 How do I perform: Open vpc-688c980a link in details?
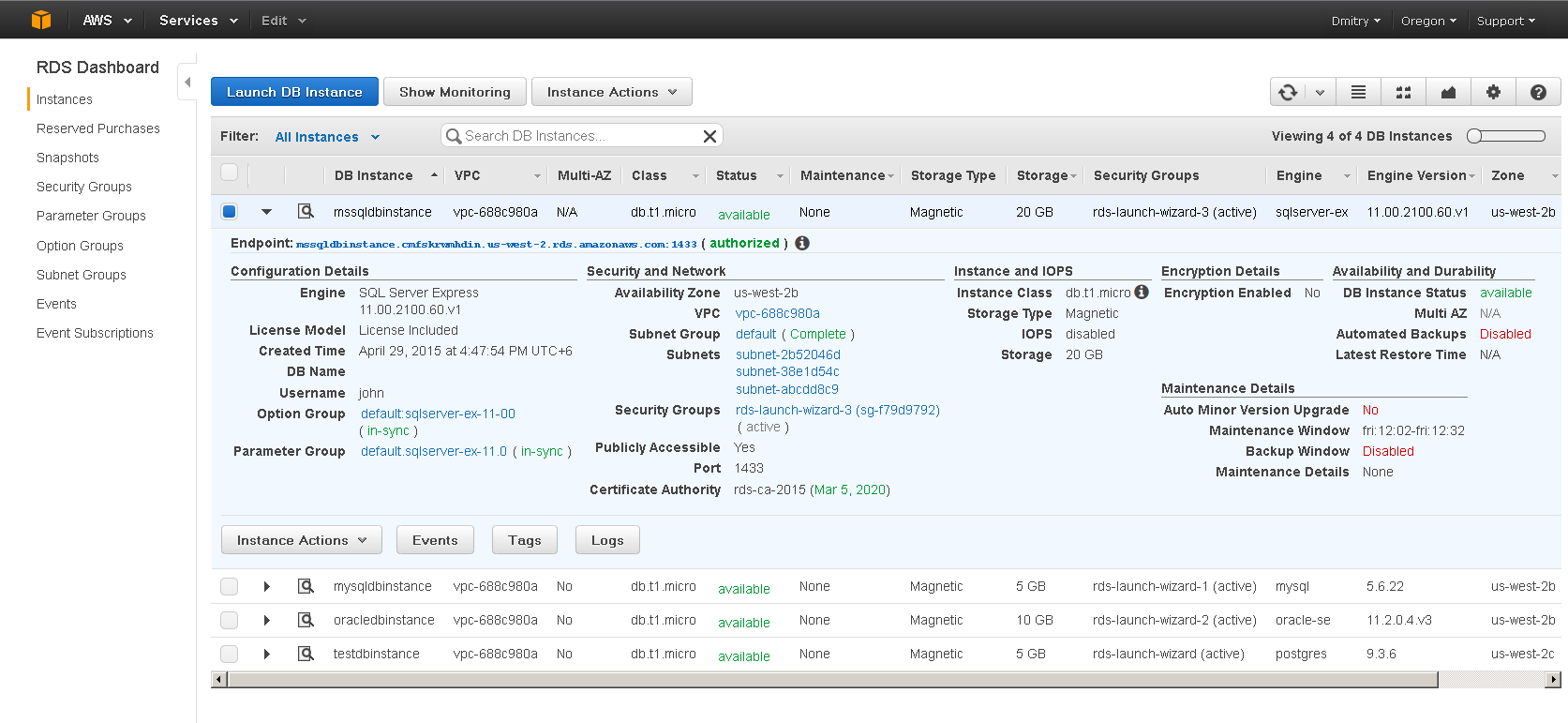(x=777, y=313)
